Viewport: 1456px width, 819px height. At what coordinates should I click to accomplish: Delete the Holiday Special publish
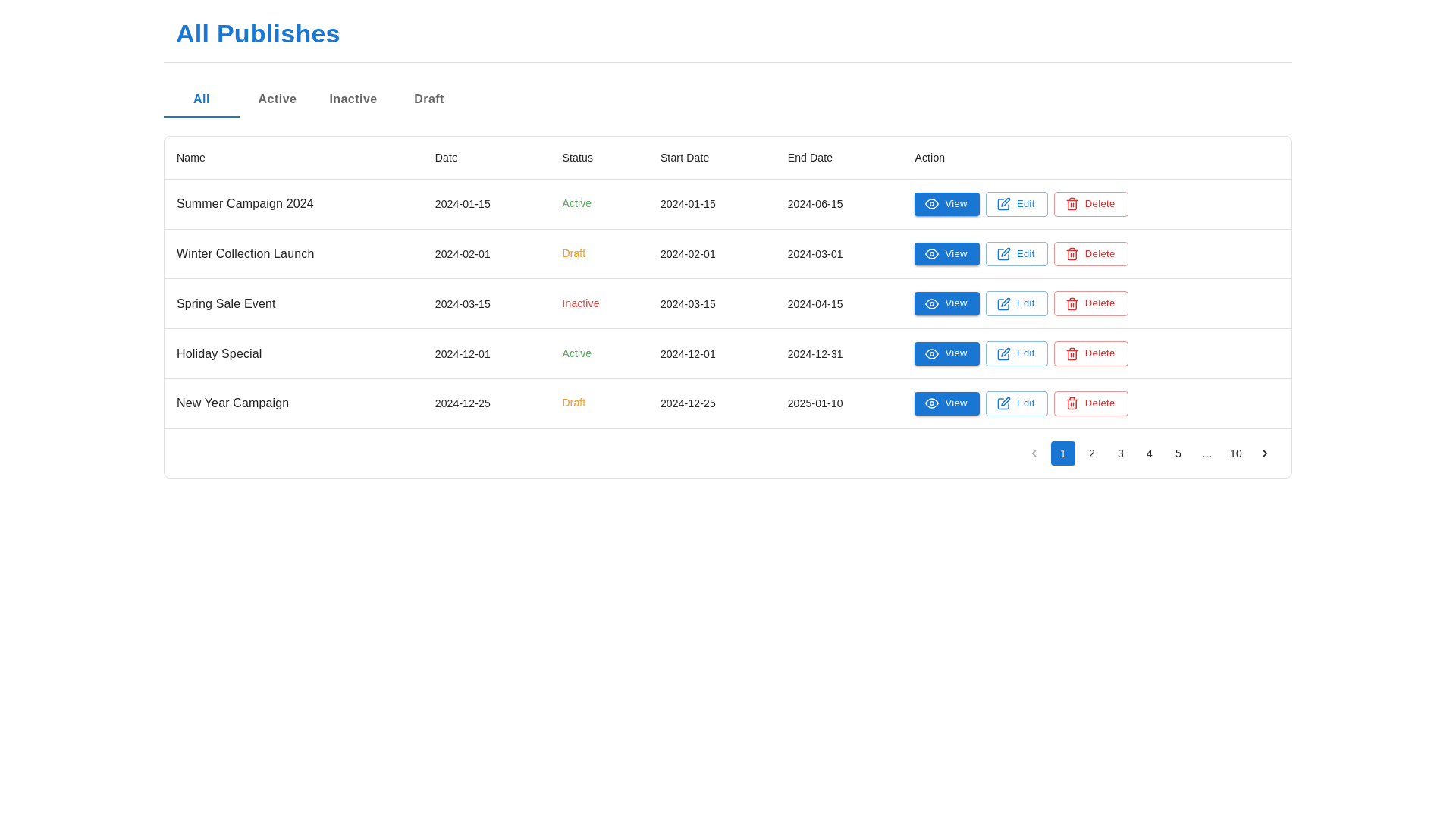[1090, 354]
